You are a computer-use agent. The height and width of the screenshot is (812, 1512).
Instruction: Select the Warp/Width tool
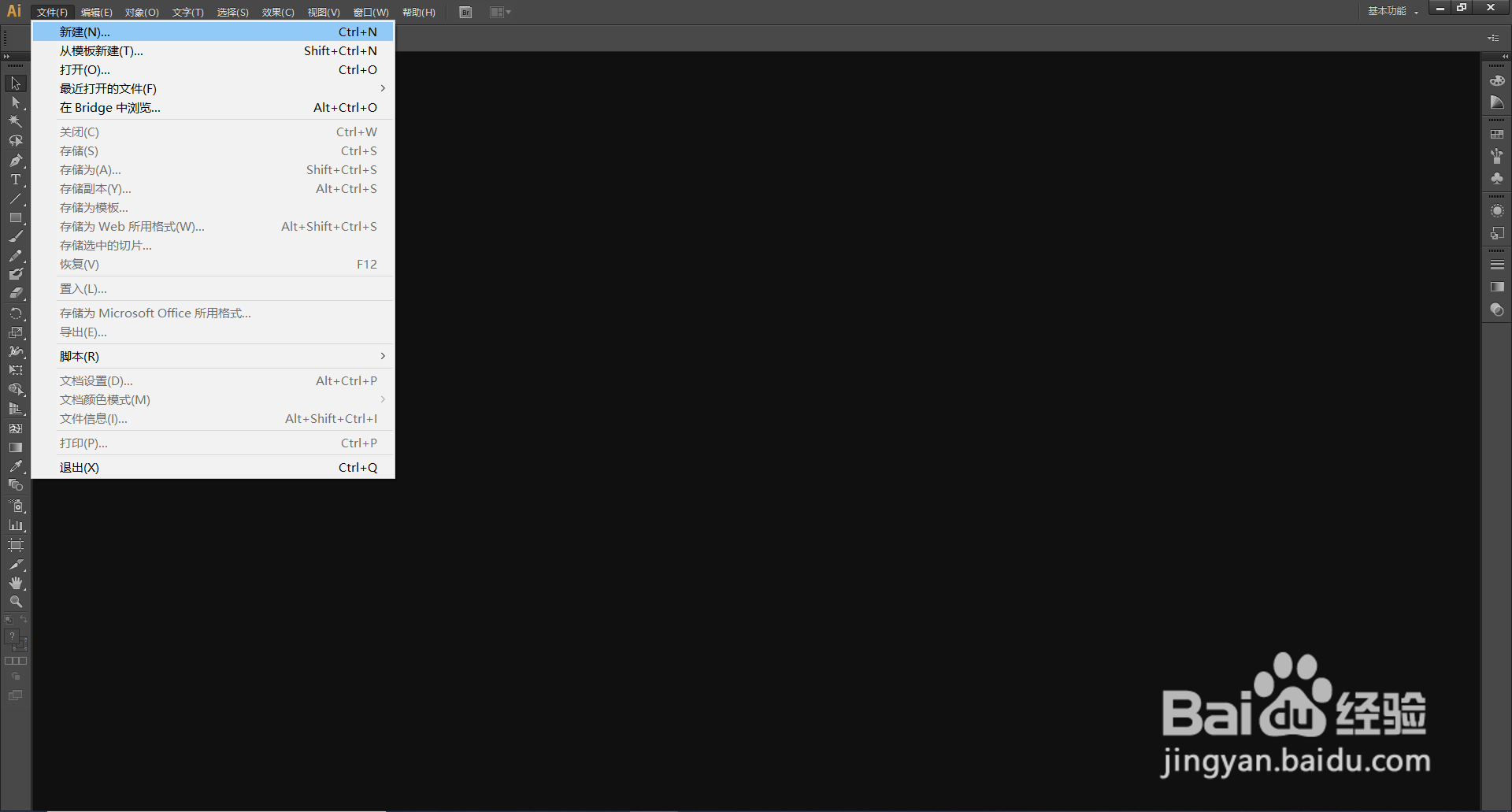click(16, 351)
